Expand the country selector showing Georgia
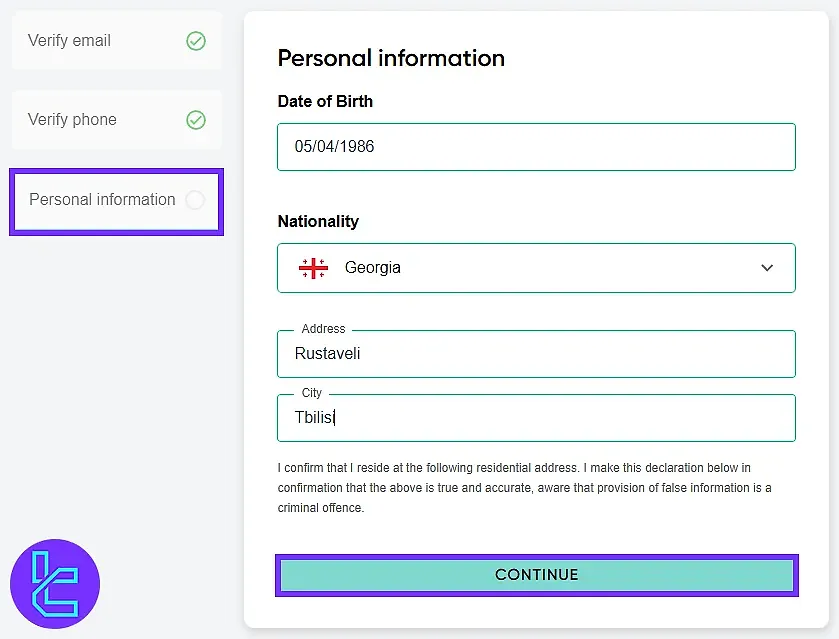The width and height of the screenshot is (839, 639). pos(536,267)
